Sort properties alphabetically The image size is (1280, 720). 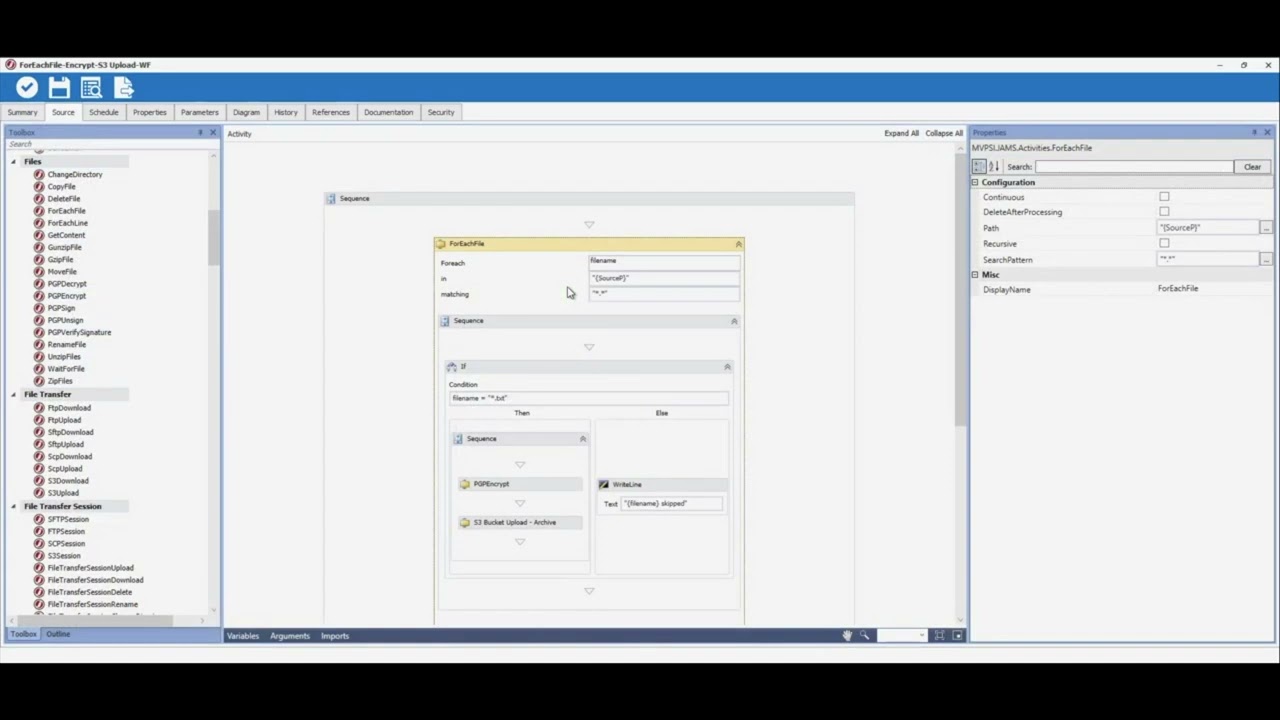[x=994, y=166]
